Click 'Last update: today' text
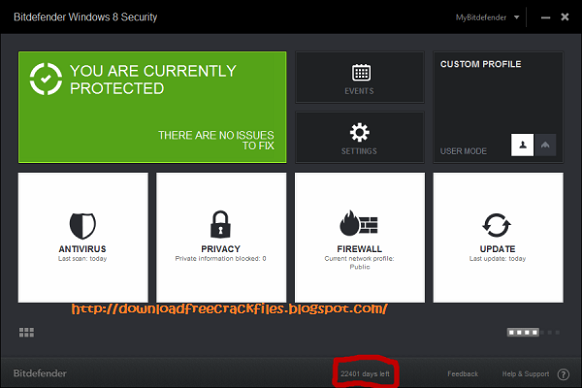 497,258
